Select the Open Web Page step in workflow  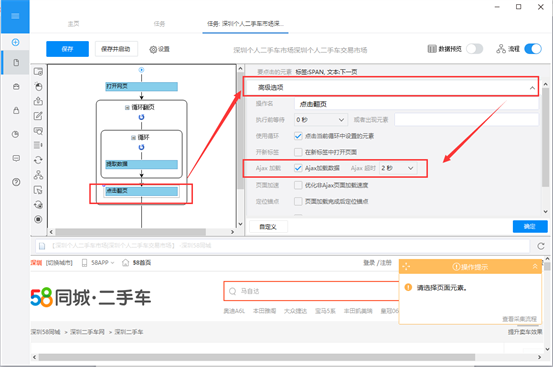pos(141,86)
